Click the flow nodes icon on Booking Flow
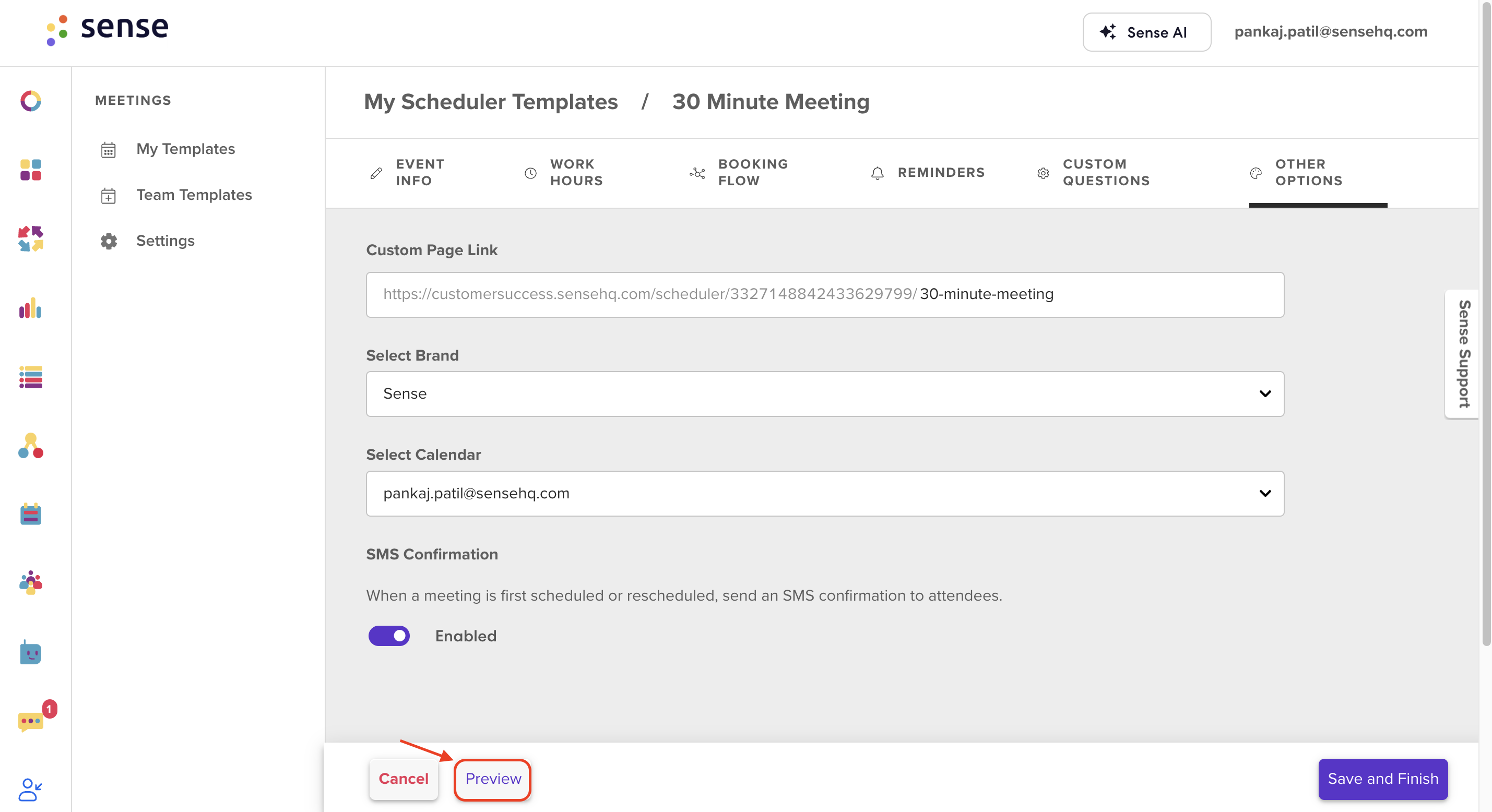The height and width of the screenshot is (812, 1492). click(697, 173)
